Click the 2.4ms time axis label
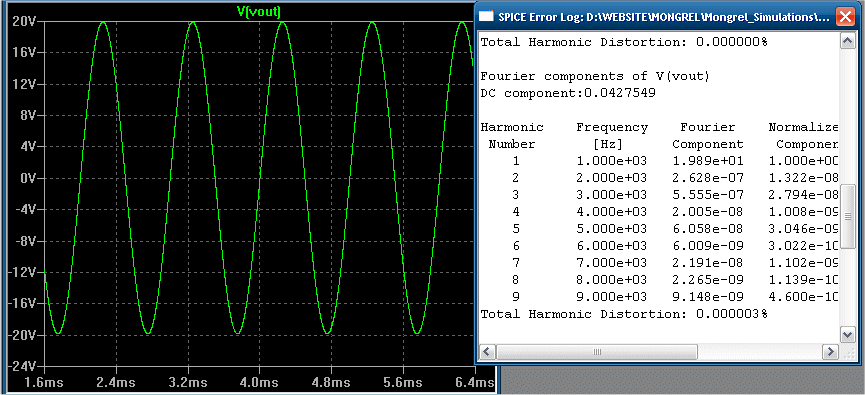This screenshot has height=395, width=865. [x=116, y=382]
